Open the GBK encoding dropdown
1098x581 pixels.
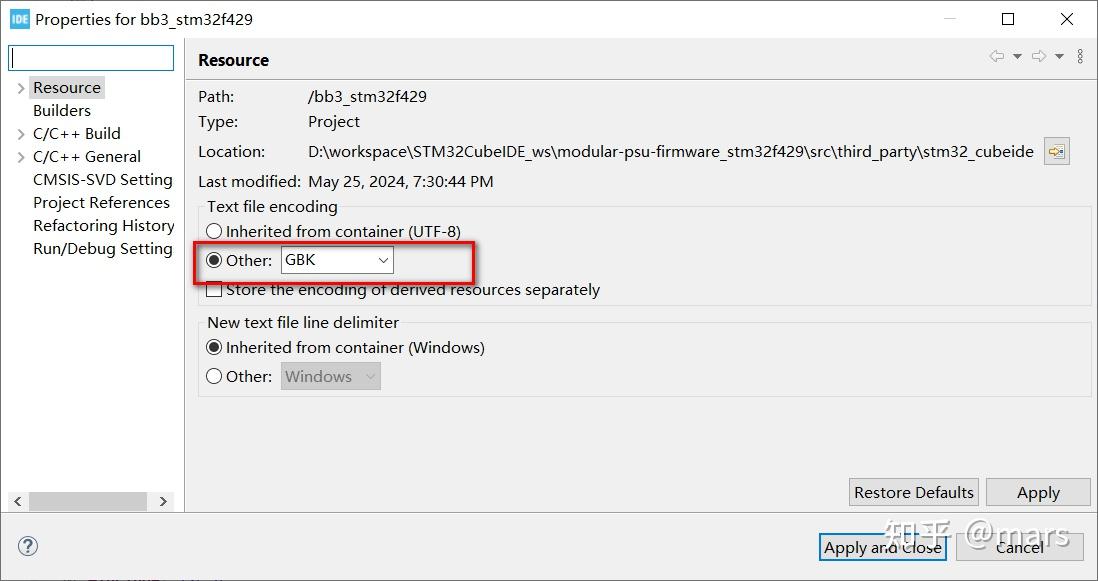338,260
